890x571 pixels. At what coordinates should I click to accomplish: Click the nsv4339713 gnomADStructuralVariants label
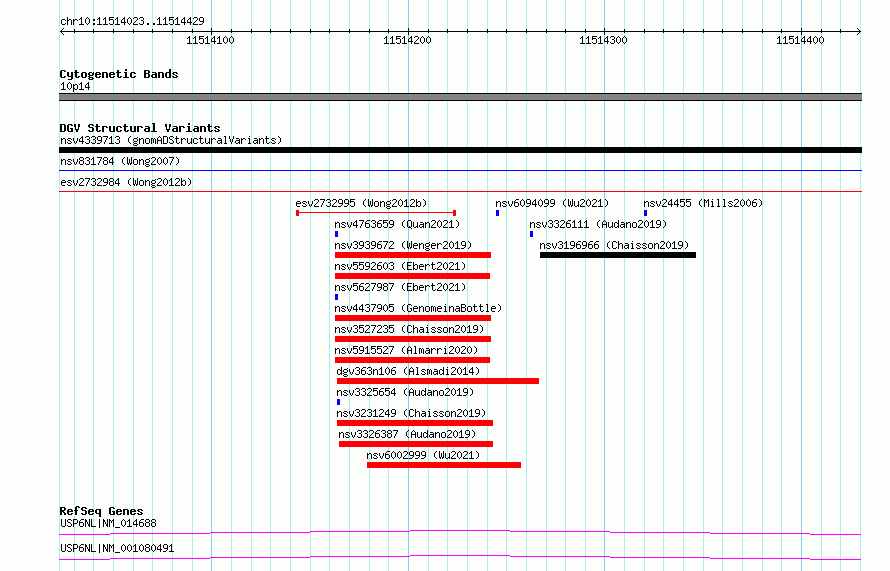click(x=171, y=140)
